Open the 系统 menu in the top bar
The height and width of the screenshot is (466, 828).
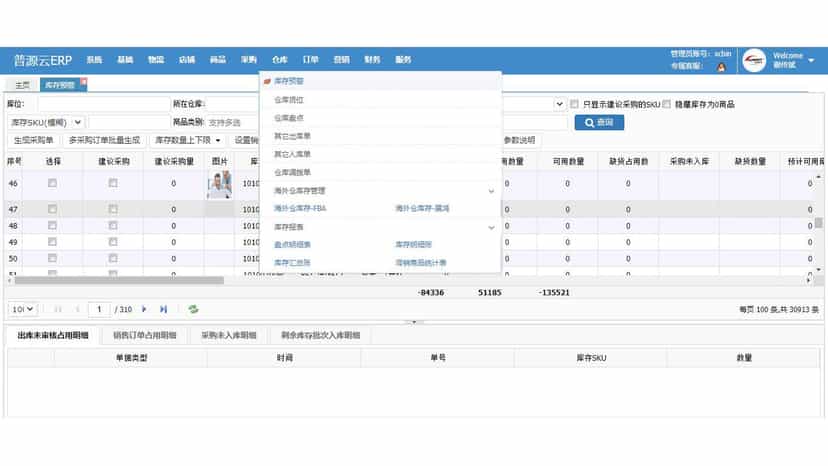tap(95, 60)
